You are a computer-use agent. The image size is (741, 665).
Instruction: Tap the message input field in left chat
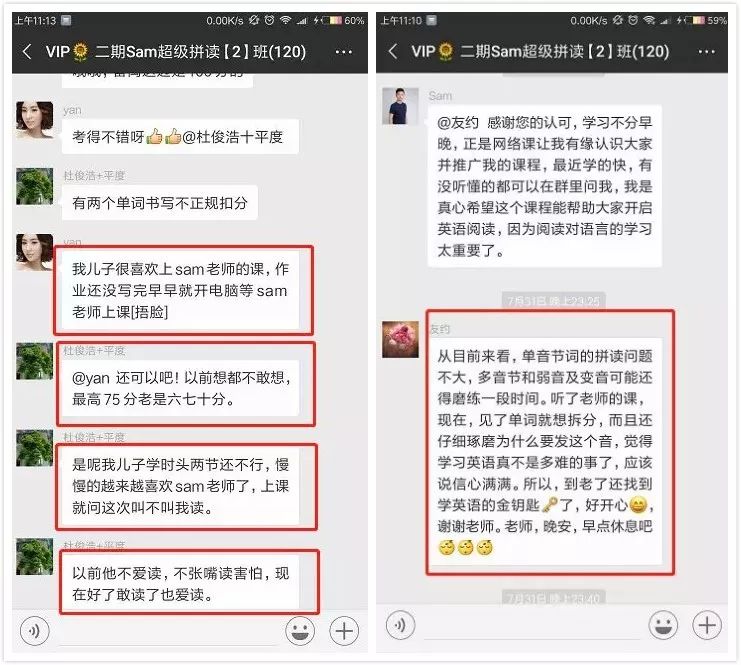tap(167, 632)
